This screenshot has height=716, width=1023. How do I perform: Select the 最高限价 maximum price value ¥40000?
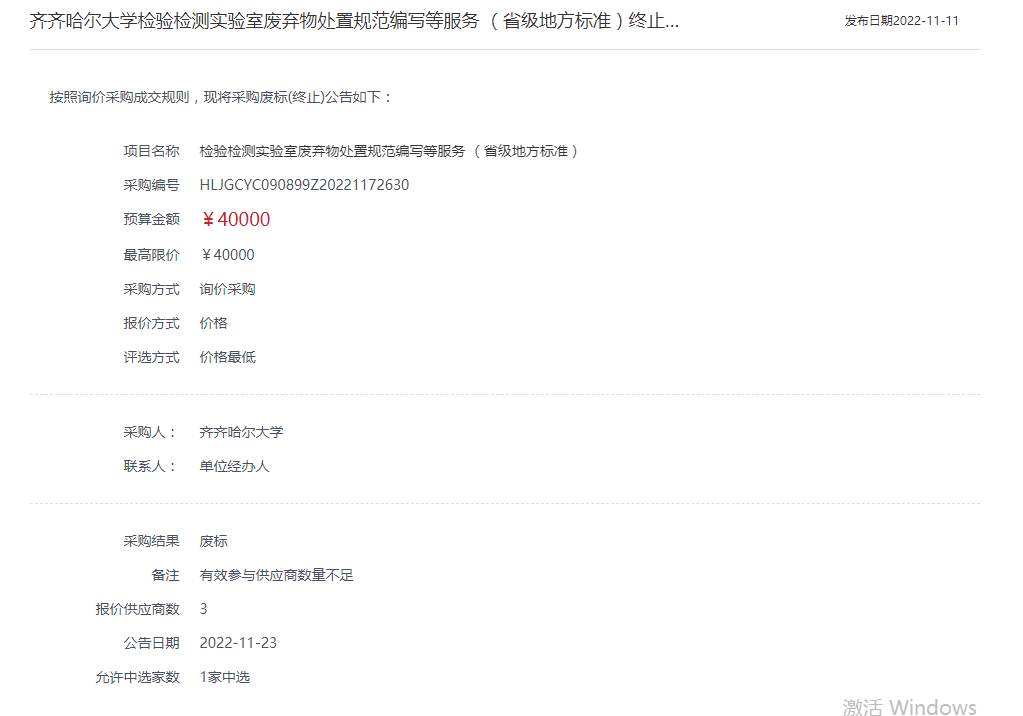232,255
